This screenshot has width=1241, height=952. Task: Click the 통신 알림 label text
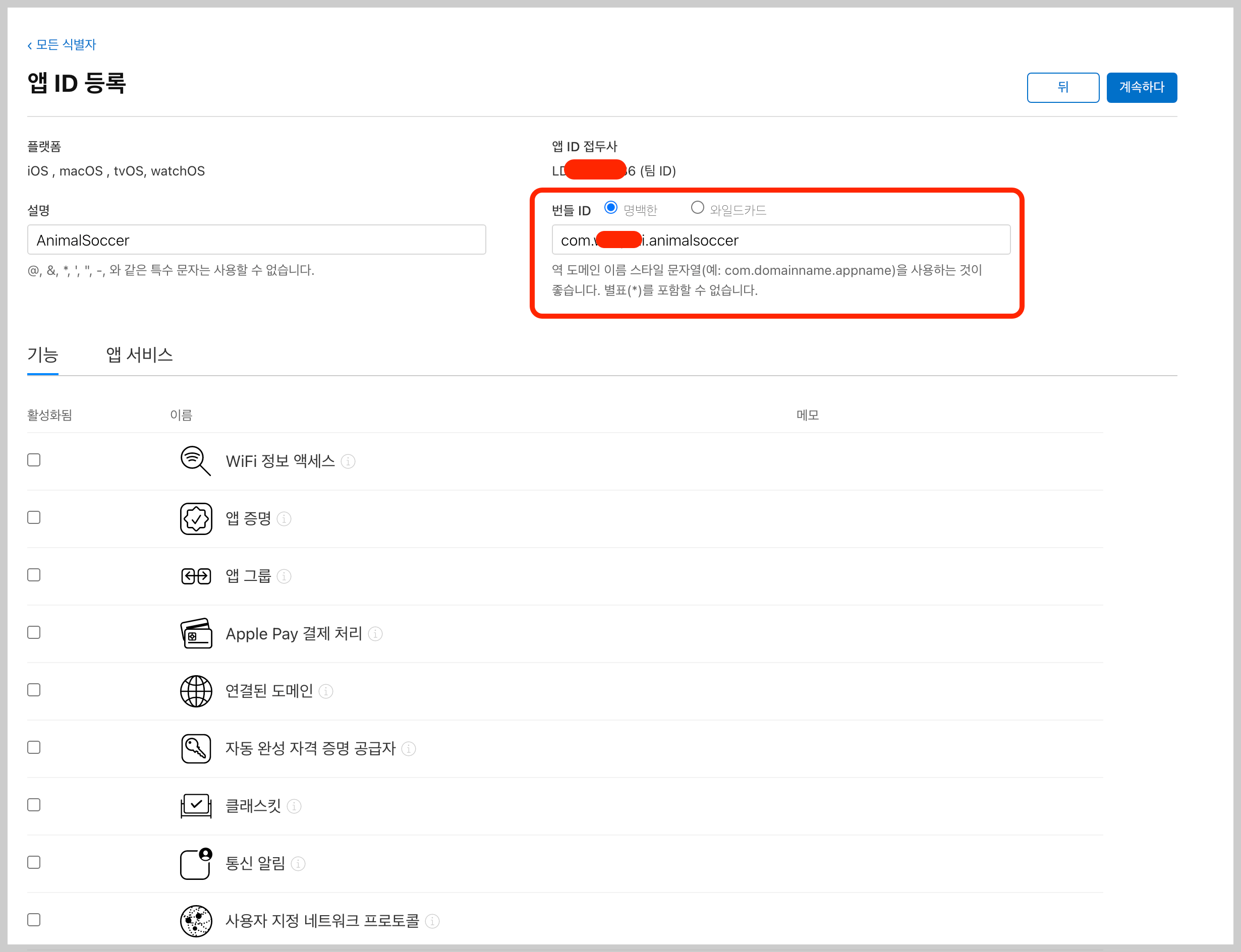(x=256, y=864)
